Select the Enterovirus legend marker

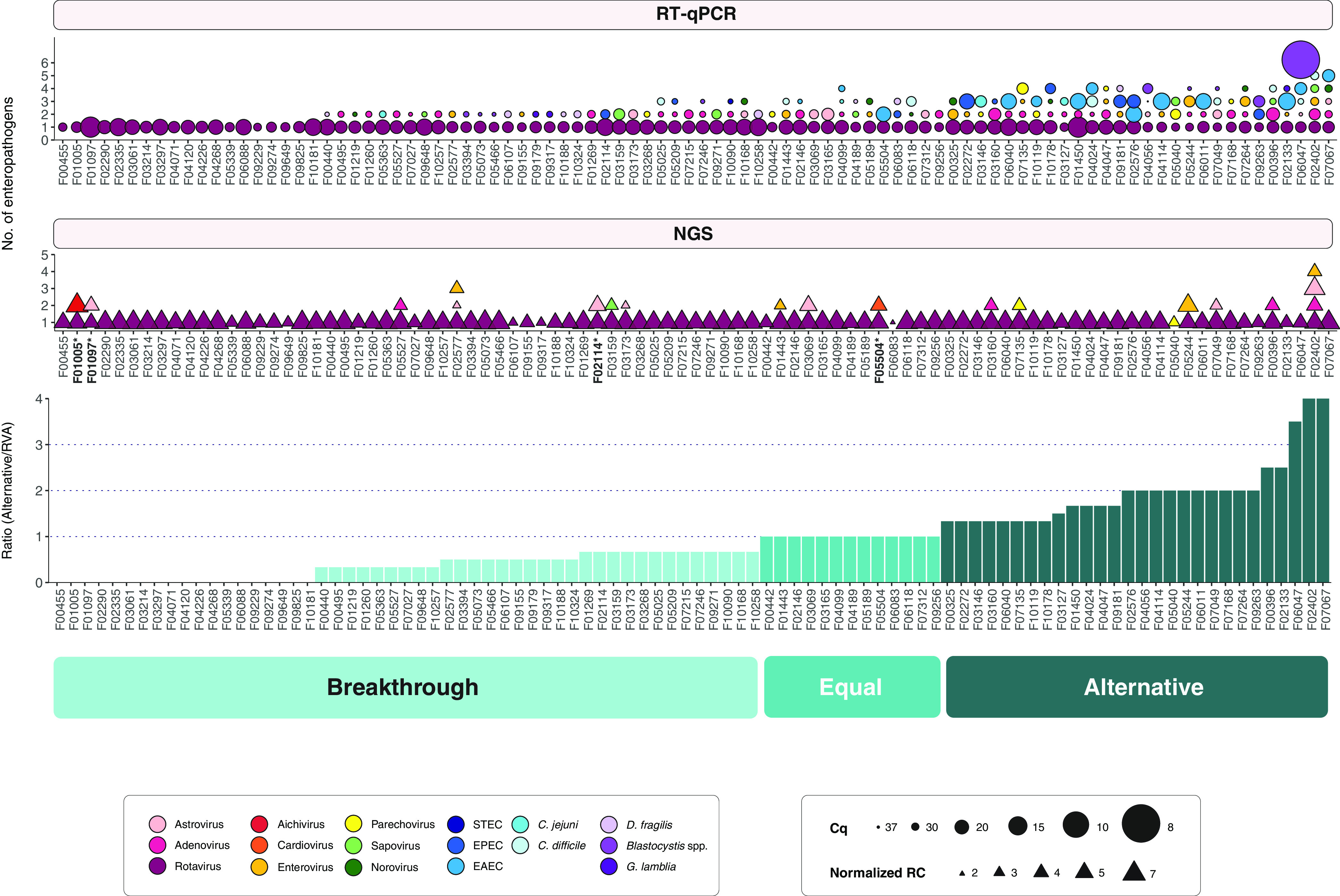pyautogui.click(x=259, y=867)
